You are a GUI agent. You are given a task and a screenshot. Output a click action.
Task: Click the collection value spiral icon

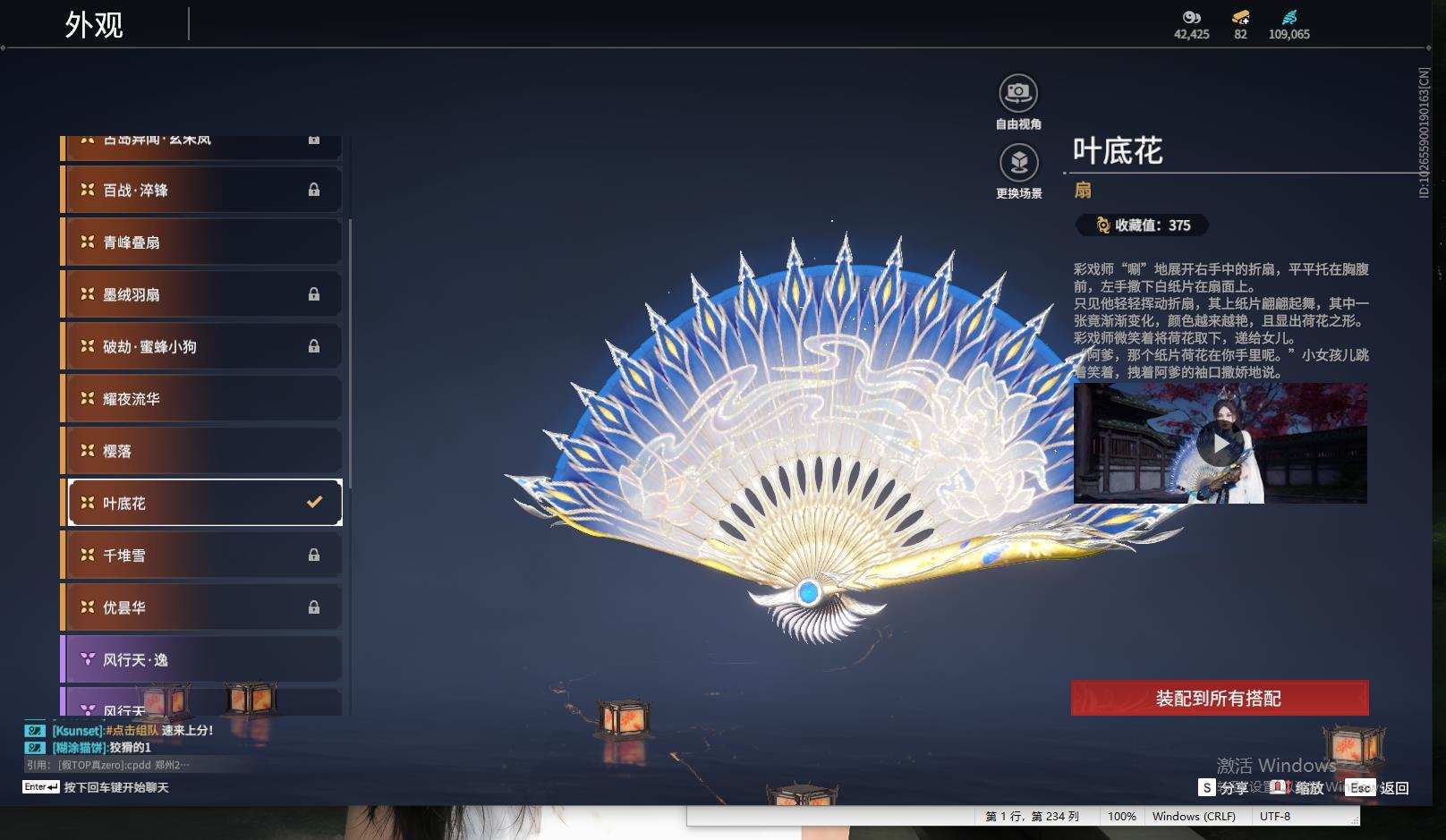1103,225
